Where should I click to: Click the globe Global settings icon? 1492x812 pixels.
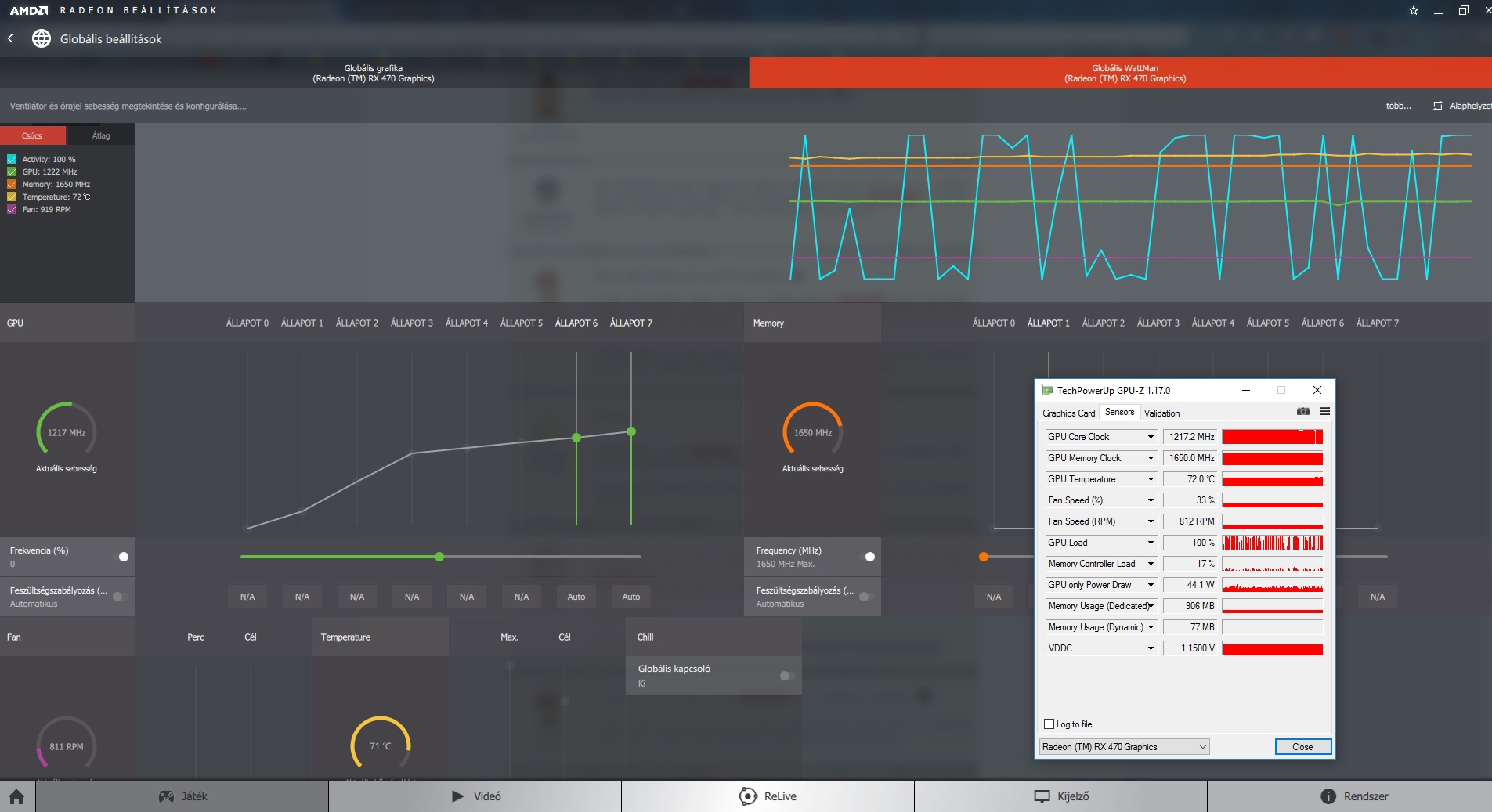[42, 38]
